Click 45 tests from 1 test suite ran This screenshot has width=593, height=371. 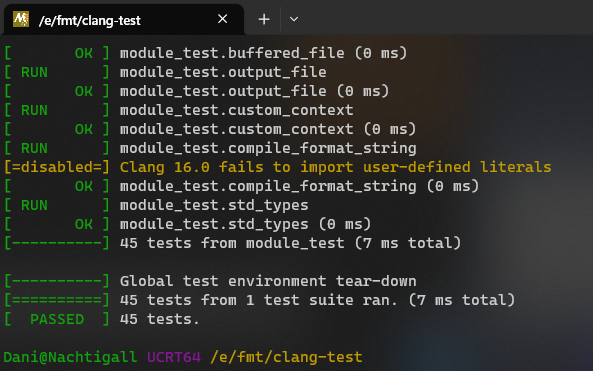click(x=317, y=300)
